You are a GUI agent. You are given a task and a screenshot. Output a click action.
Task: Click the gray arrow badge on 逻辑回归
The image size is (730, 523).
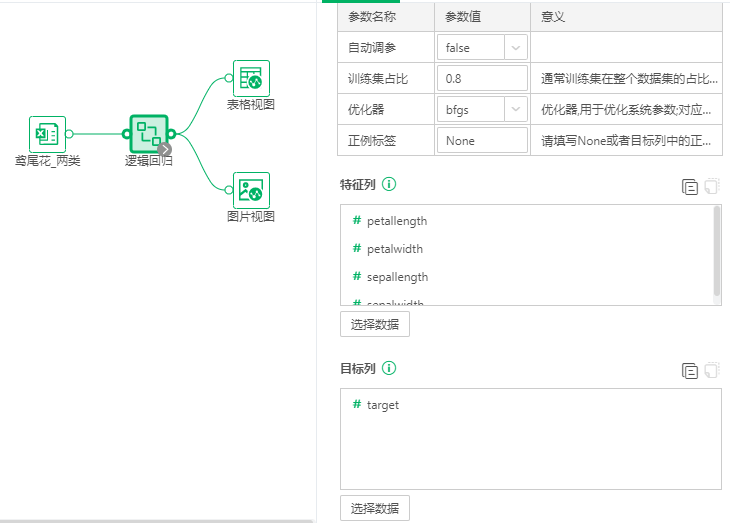(x=166, y=149)
